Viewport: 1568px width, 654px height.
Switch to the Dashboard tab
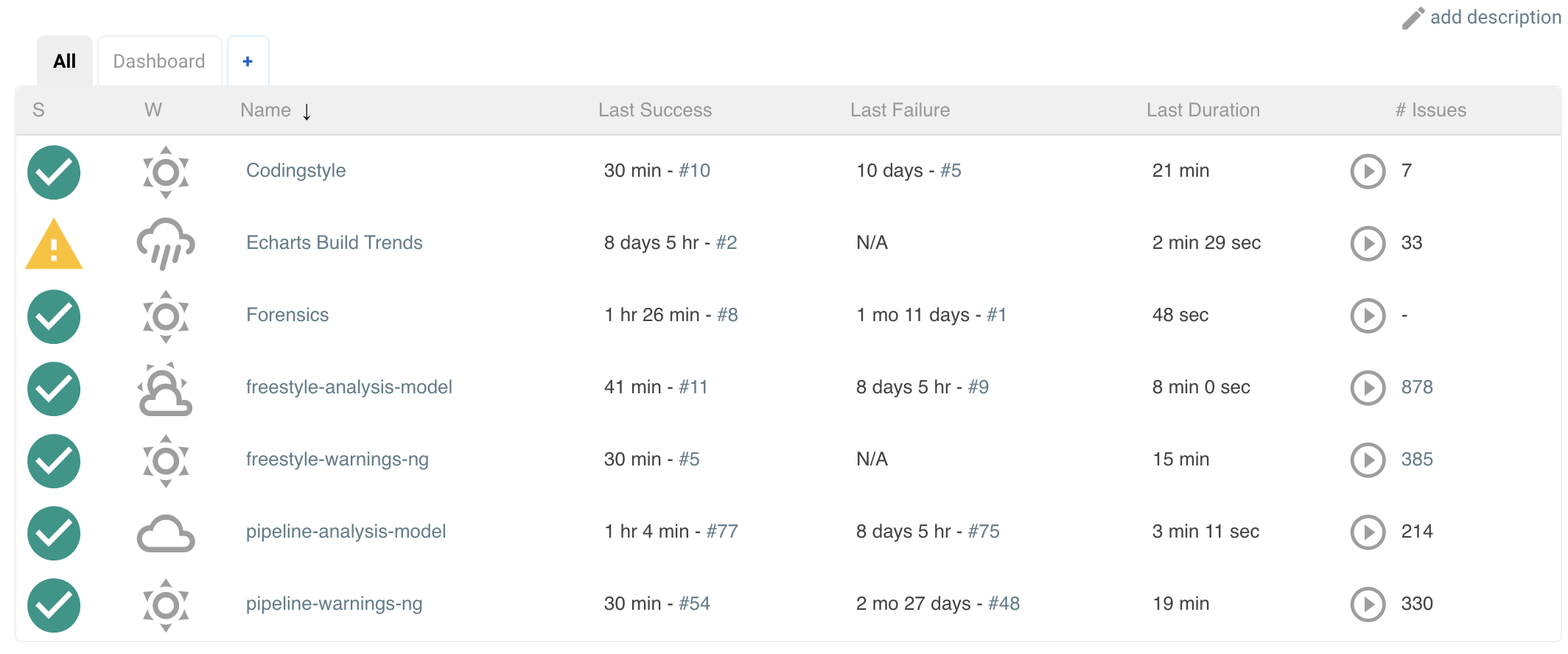pos(159,61)
